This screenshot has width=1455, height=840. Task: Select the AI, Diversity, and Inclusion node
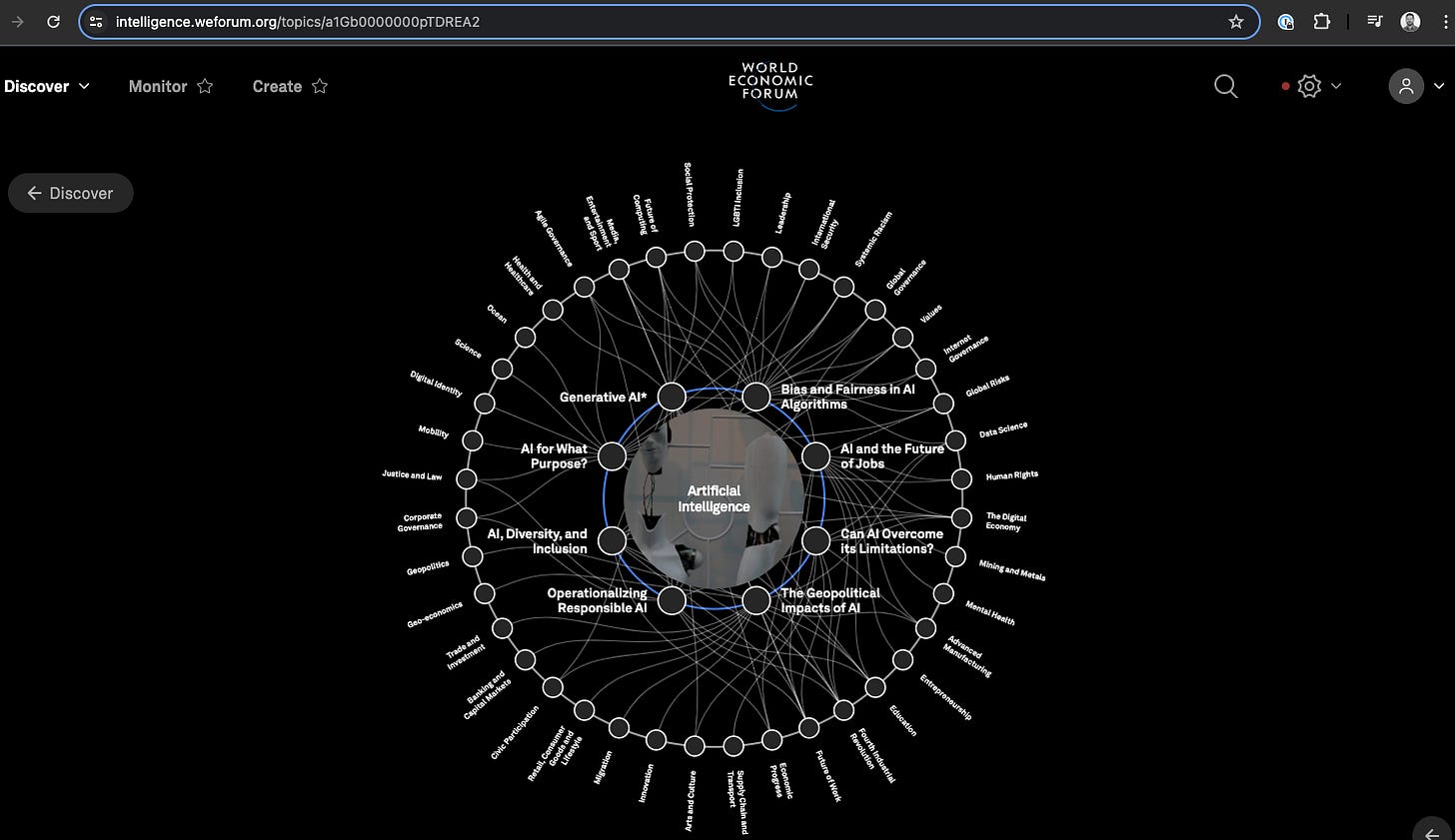[x=612, y=540]
